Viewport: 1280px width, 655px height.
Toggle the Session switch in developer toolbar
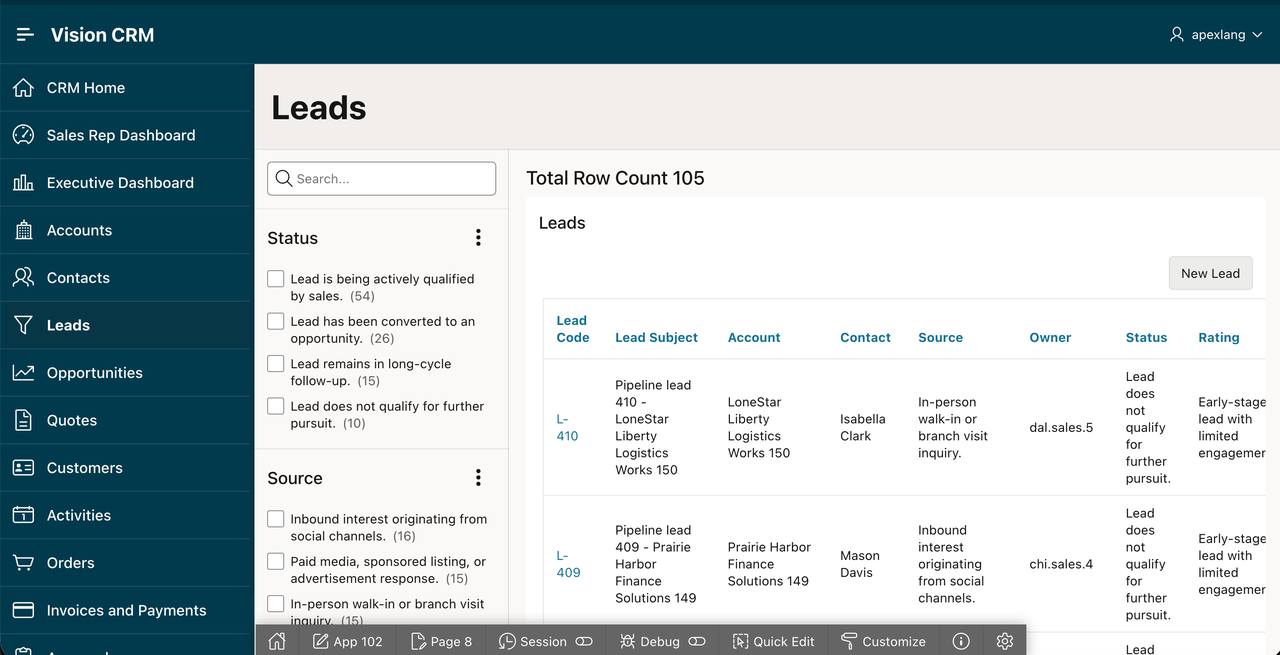click(584, 641)
